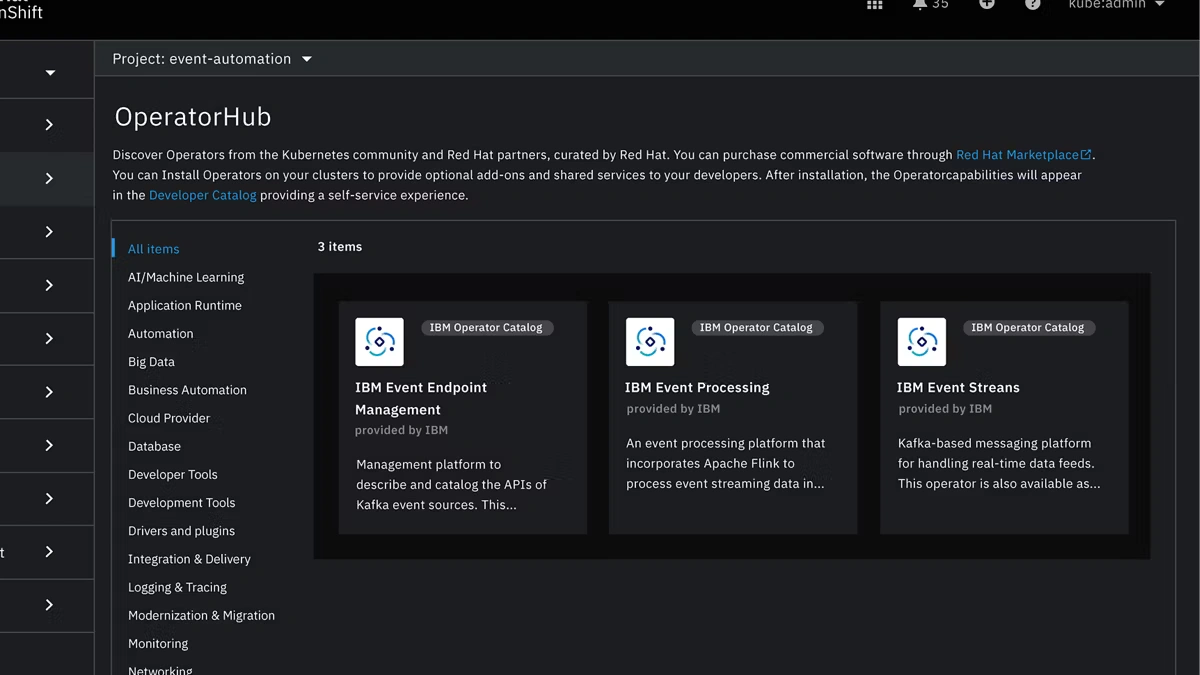Click the IBM Event Processing logo icon

pyautogui.click(x=650, y=342)
